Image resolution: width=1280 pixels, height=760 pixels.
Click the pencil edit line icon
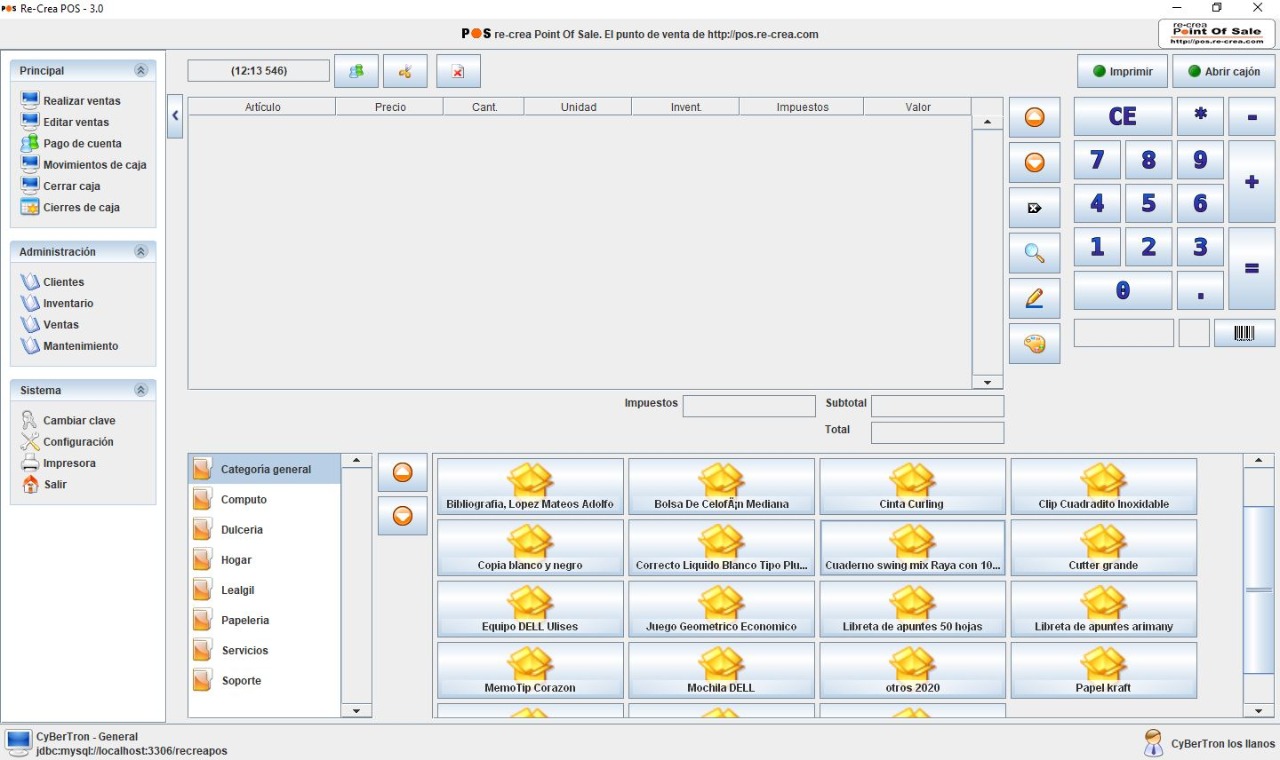1034,299
